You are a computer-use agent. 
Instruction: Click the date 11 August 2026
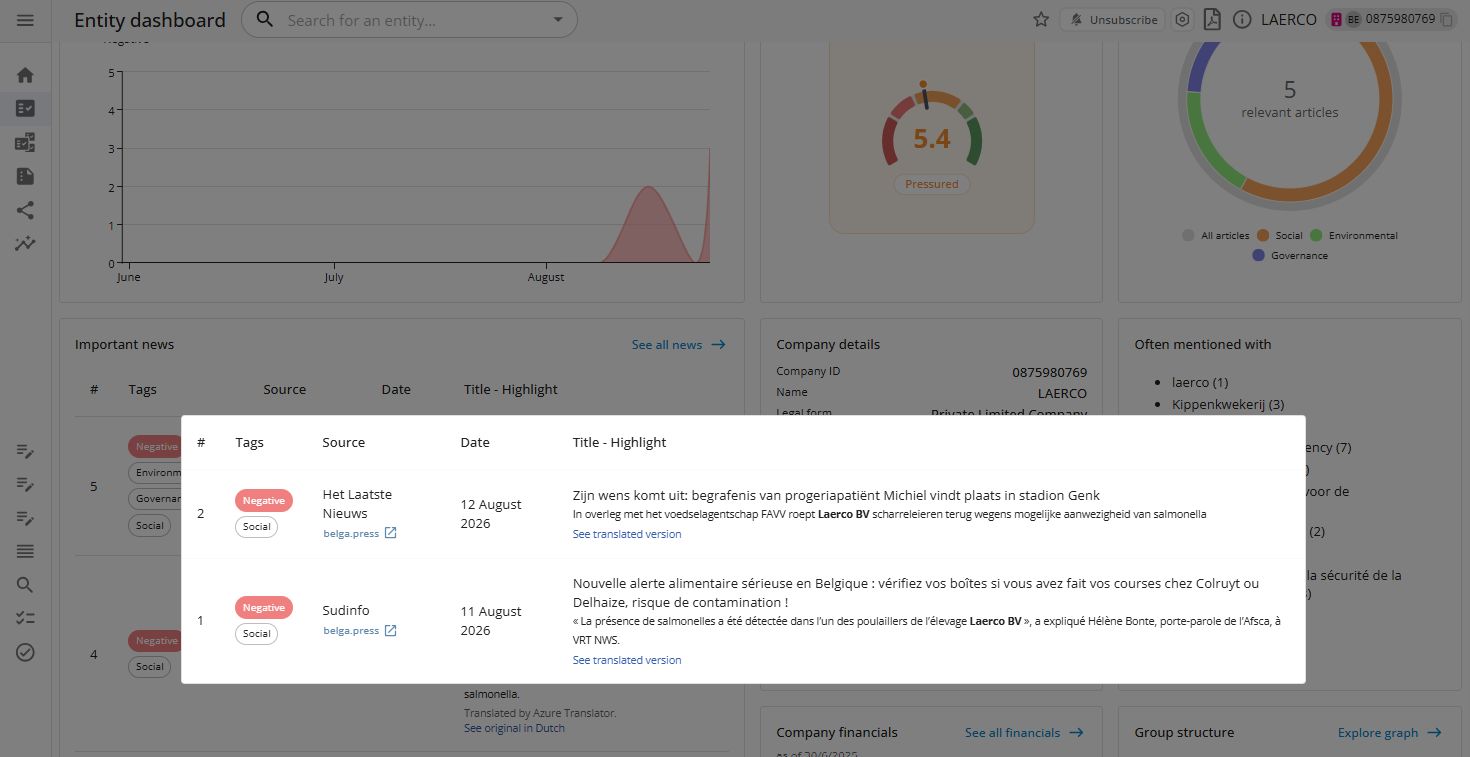click(x=491, y=621)
